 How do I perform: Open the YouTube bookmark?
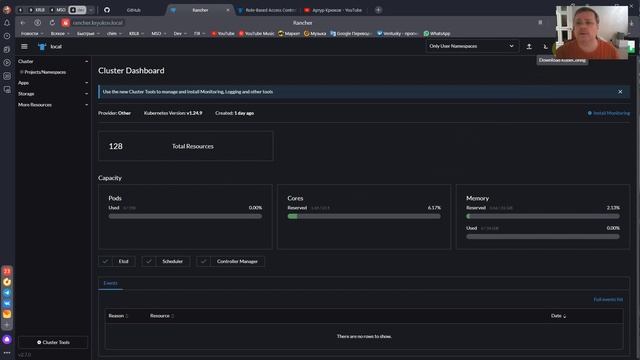click(x=223, y=33)
